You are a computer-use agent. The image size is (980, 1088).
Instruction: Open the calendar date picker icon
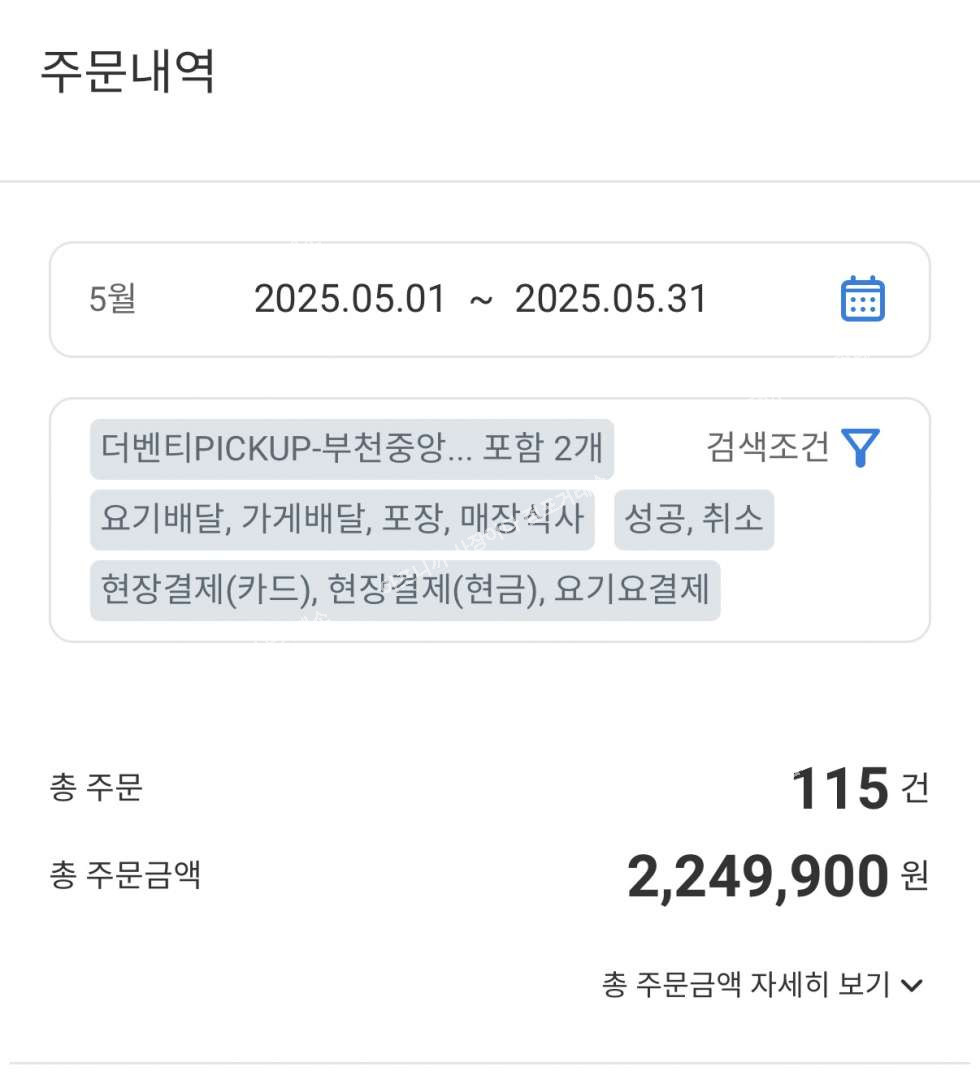[862, 299]
